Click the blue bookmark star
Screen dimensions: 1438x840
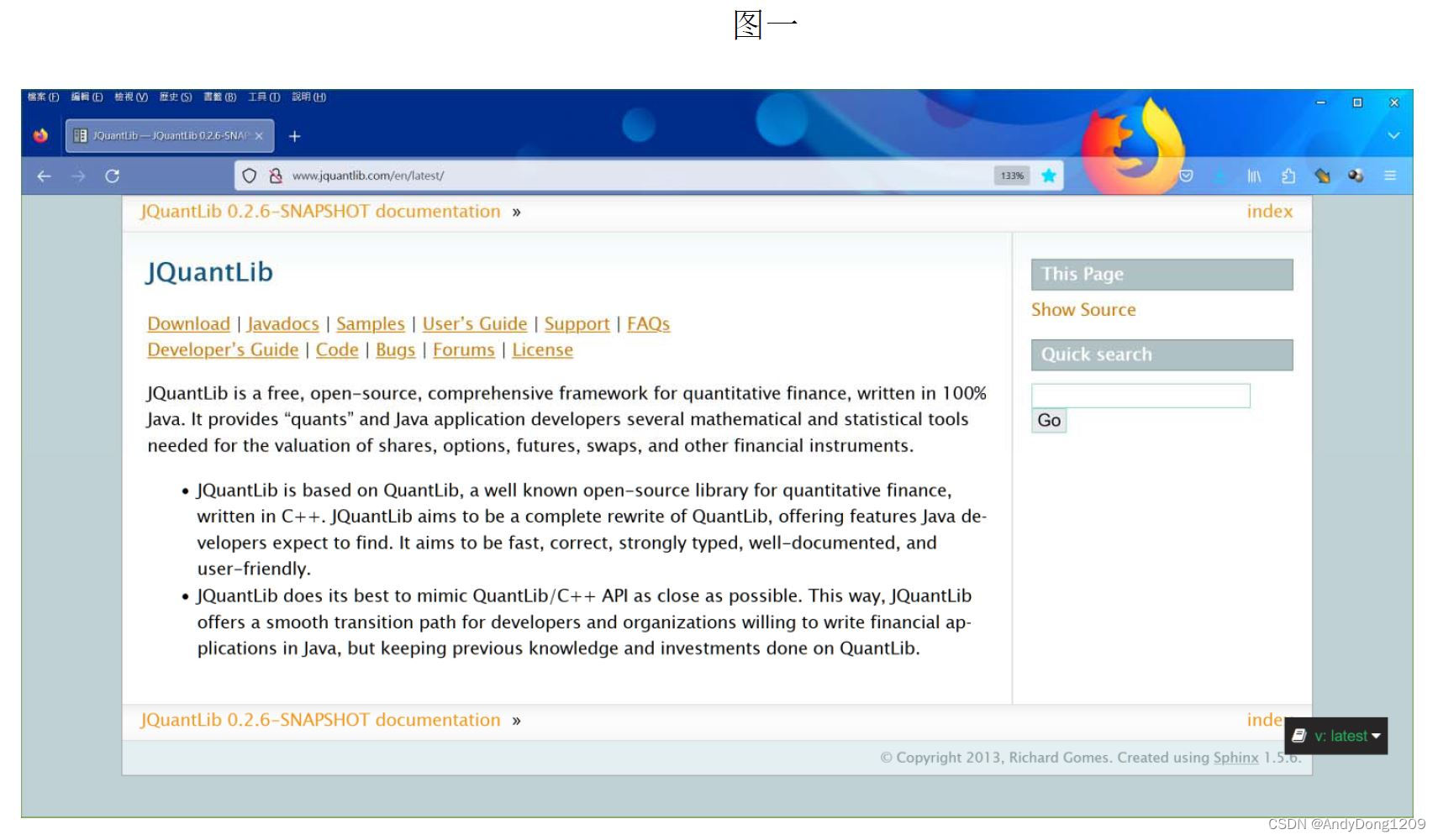point(1048,176)
